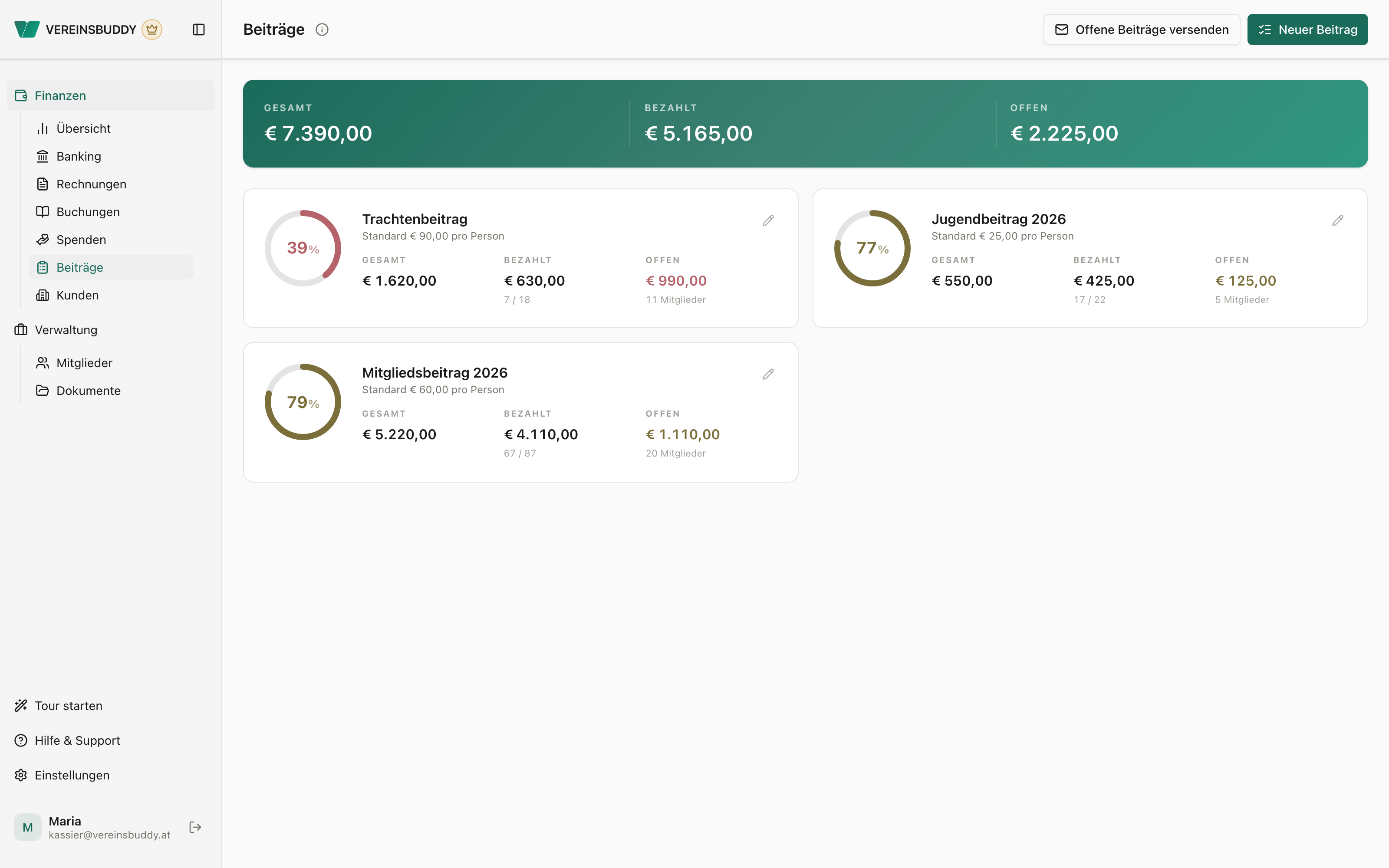Click Offene Beiträge versenden button
This screenshot has height=868, width=1389.
point(1141,29)
